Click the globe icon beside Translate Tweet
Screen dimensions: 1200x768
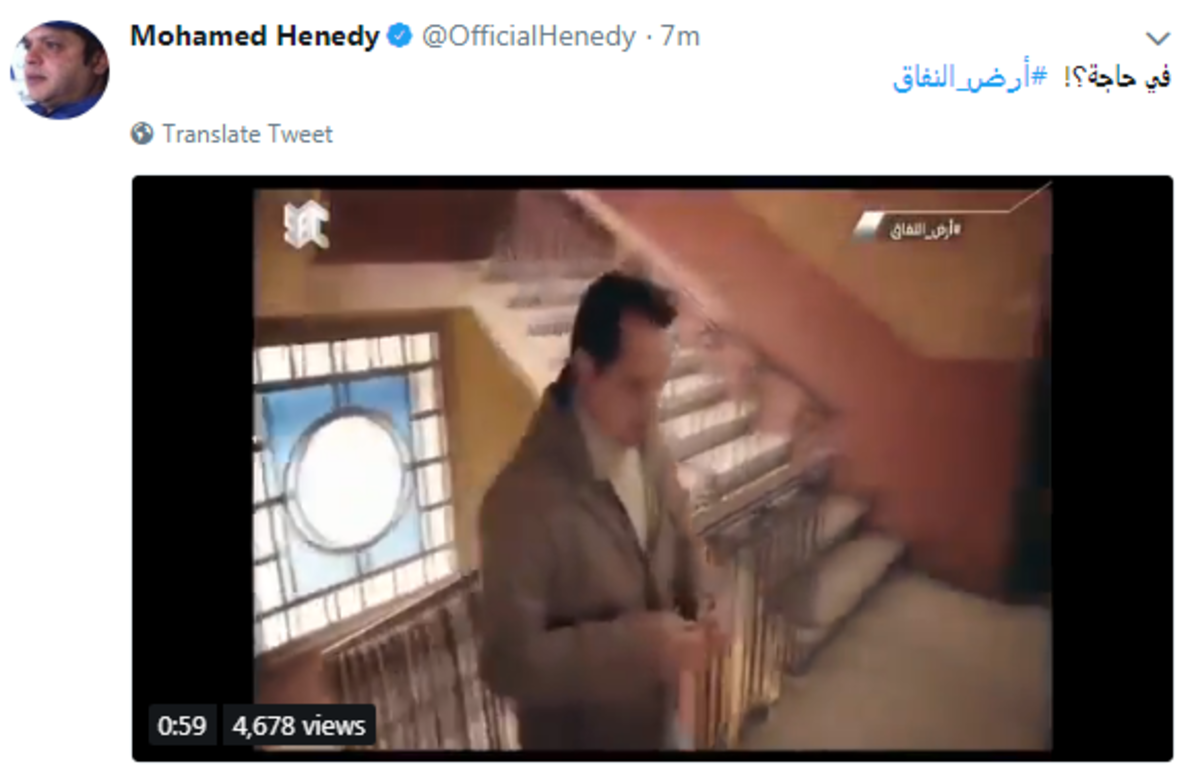(142, 133)
